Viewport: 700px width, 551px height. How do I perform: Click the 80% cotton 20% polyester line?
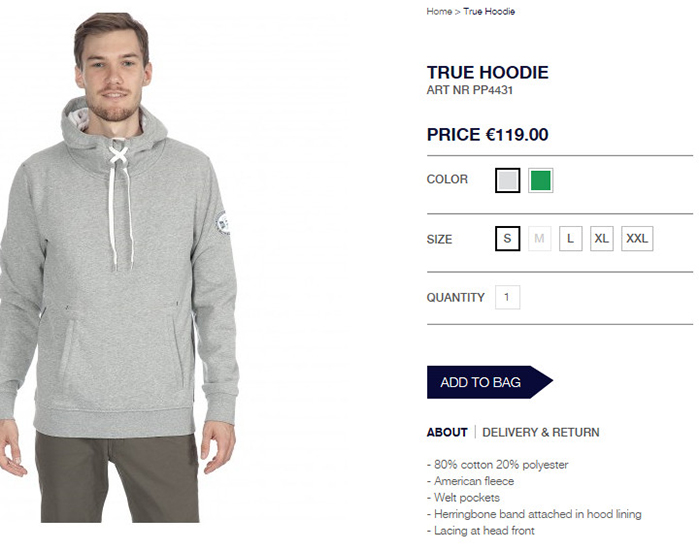[497, 464]
